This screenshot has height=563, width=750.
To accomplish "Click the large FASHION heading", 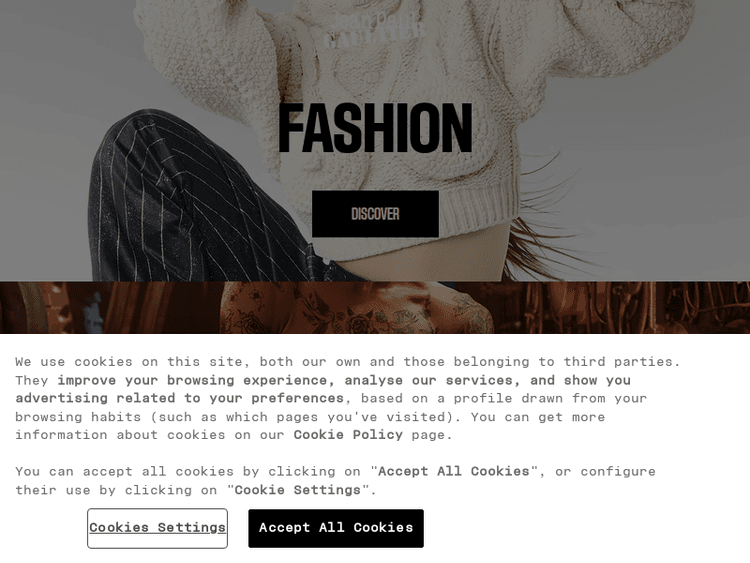I will pos(375,128).
